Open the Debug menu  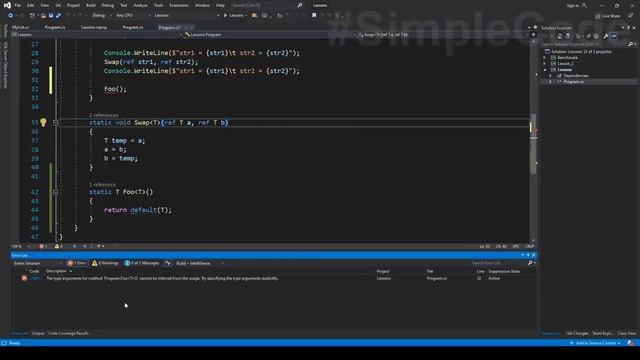point(108,5)
